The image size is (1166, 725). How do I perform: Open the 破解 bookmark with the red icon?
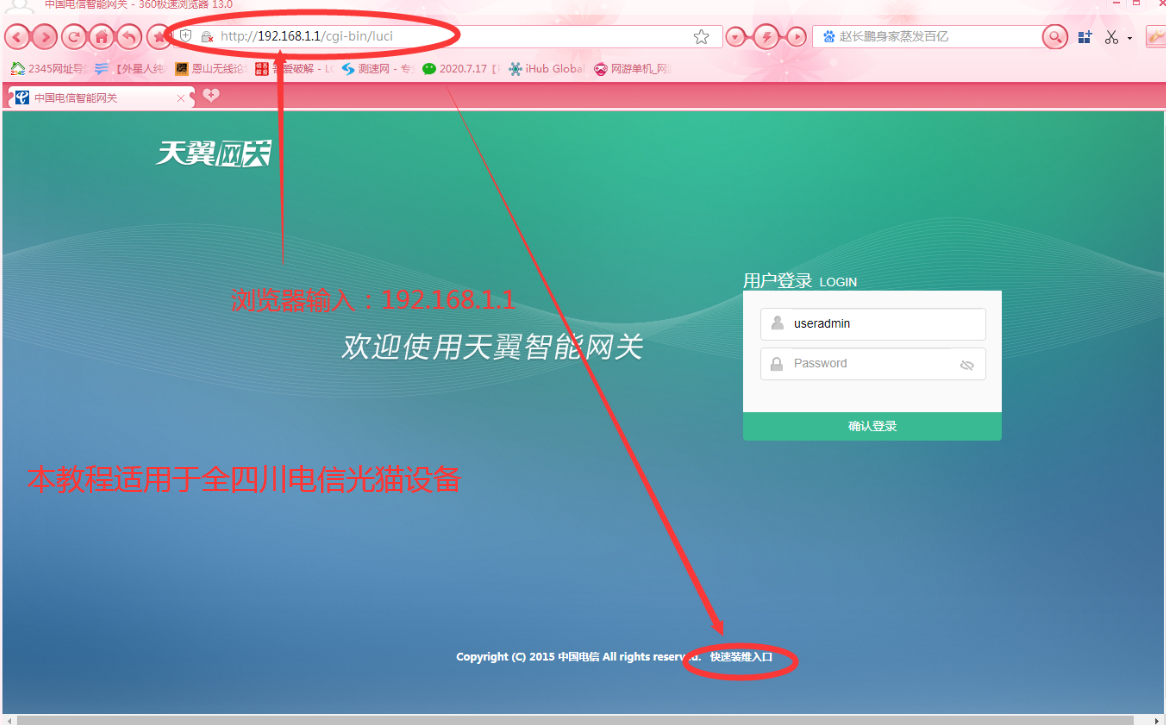[x=292, y=68]
